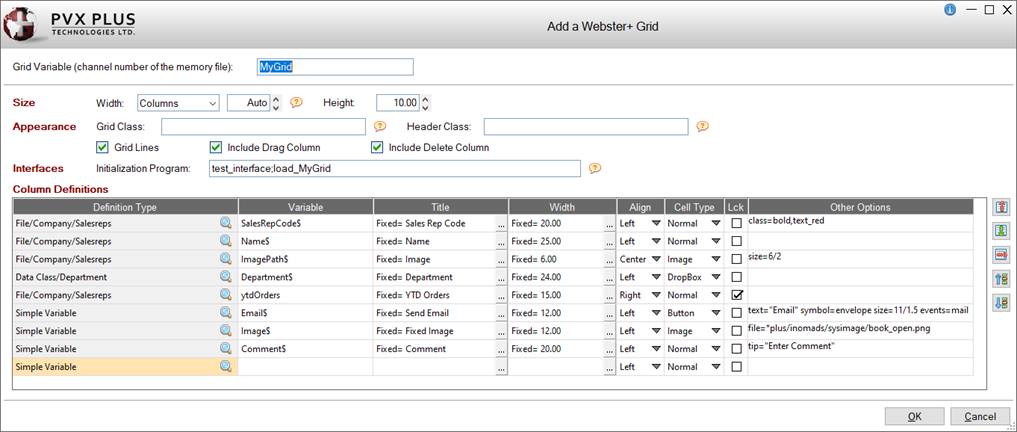
Task: Show help tip for Grid Class
Action: click(380, 126)
